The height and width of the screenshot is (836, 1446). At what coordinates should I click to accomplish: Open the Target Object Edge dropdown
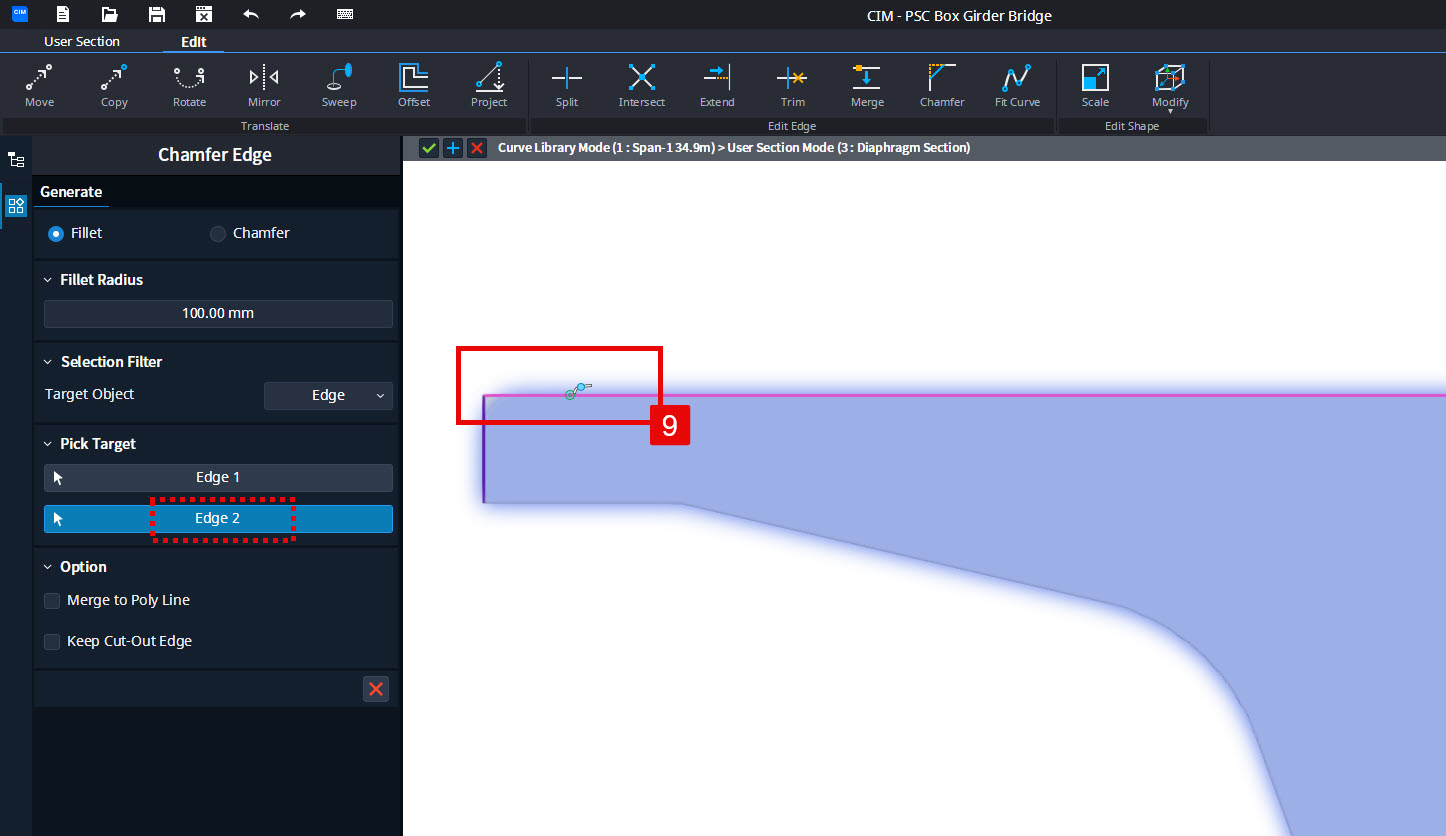(x=328, y=396)
